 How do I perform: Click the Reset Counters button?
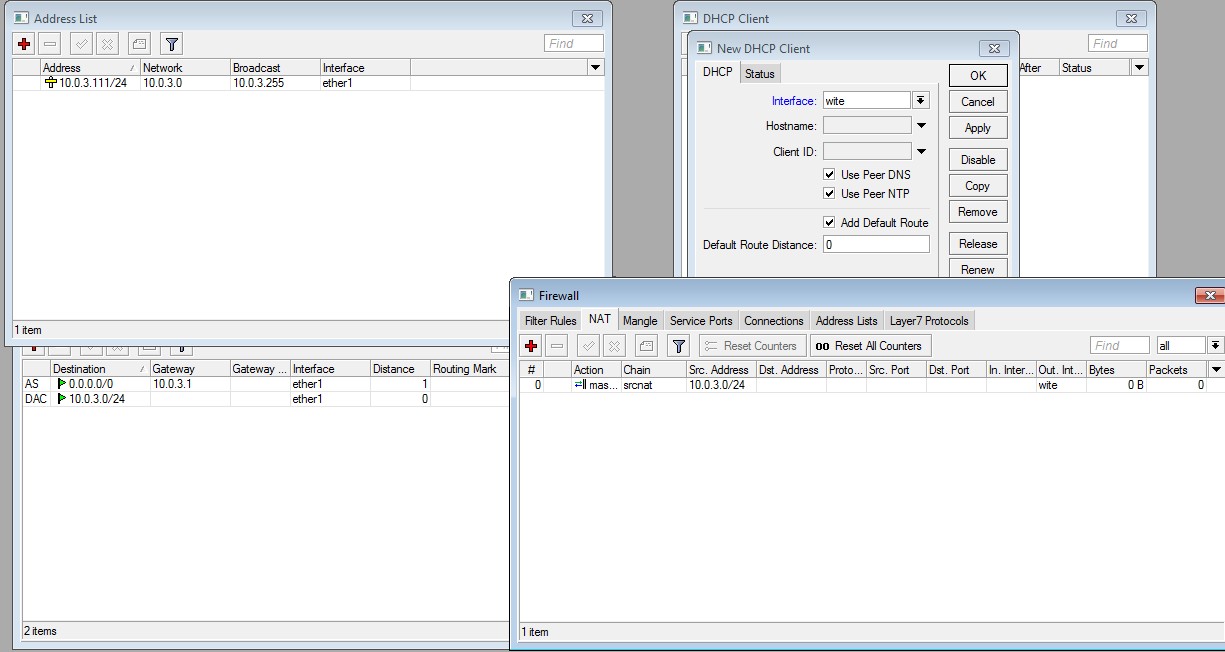(752, 346)
